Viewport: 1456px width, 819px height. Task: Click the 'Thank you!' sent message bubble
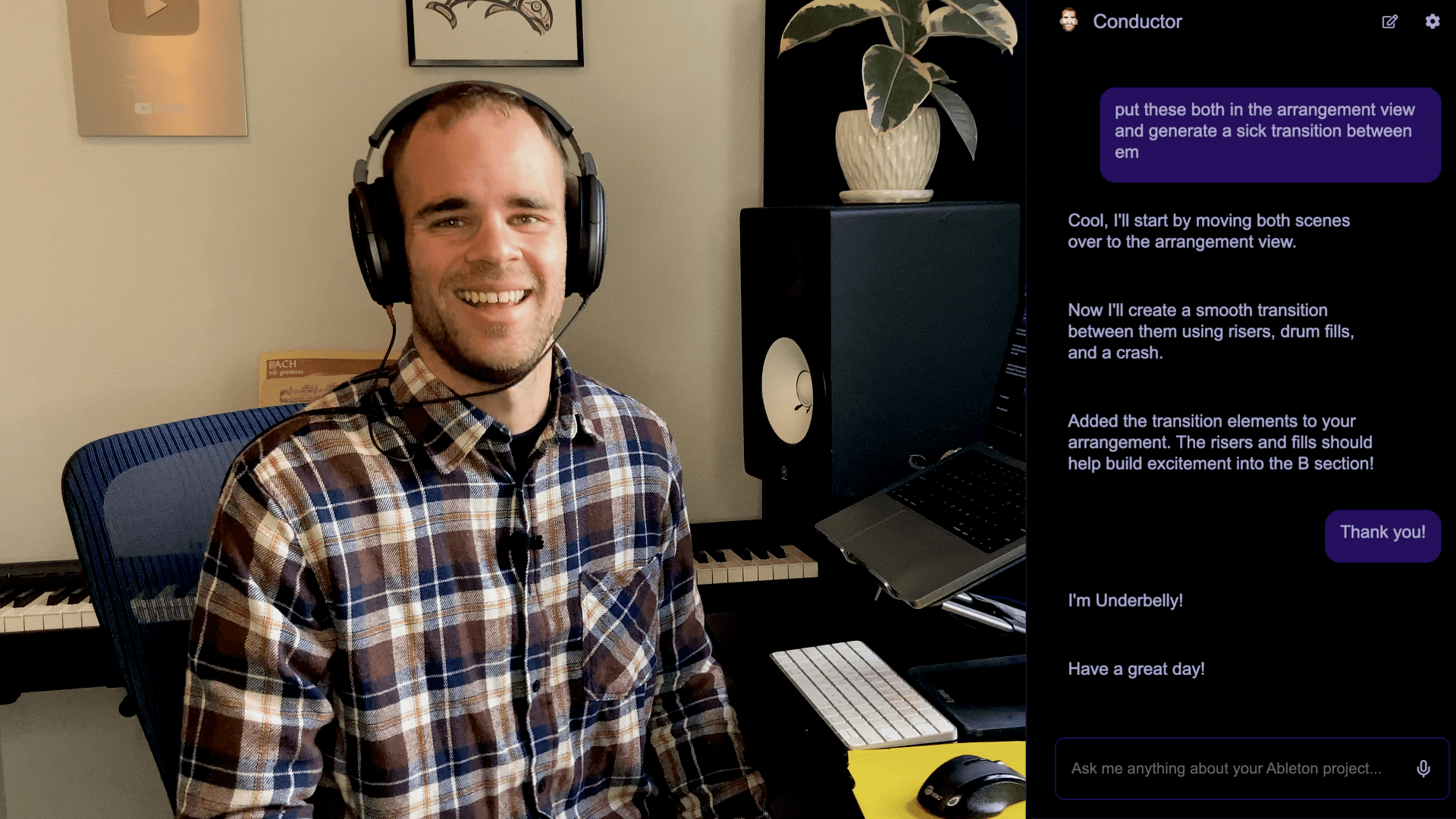pos(1382,531)
